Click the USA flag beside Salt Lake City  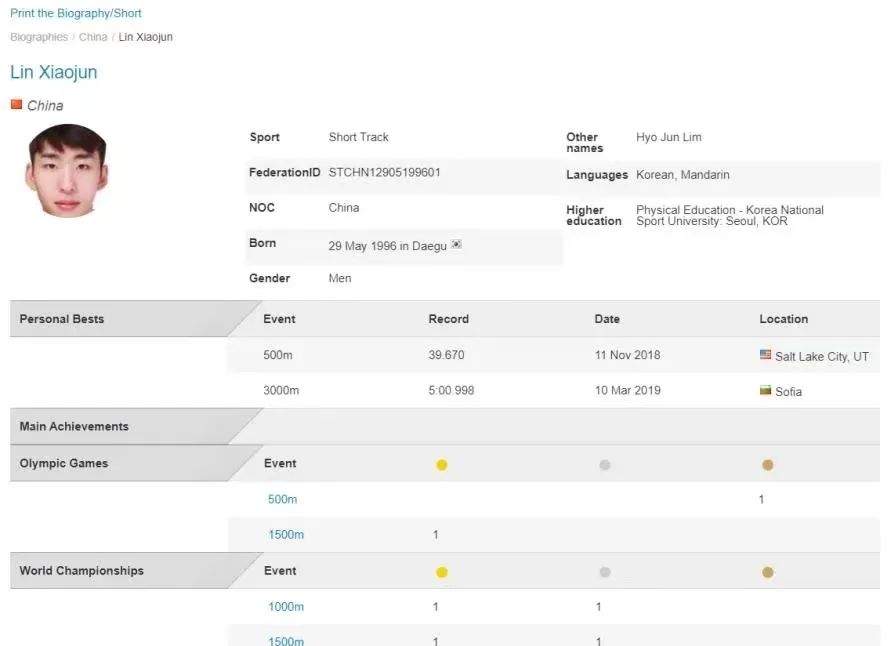coord(765,355)
